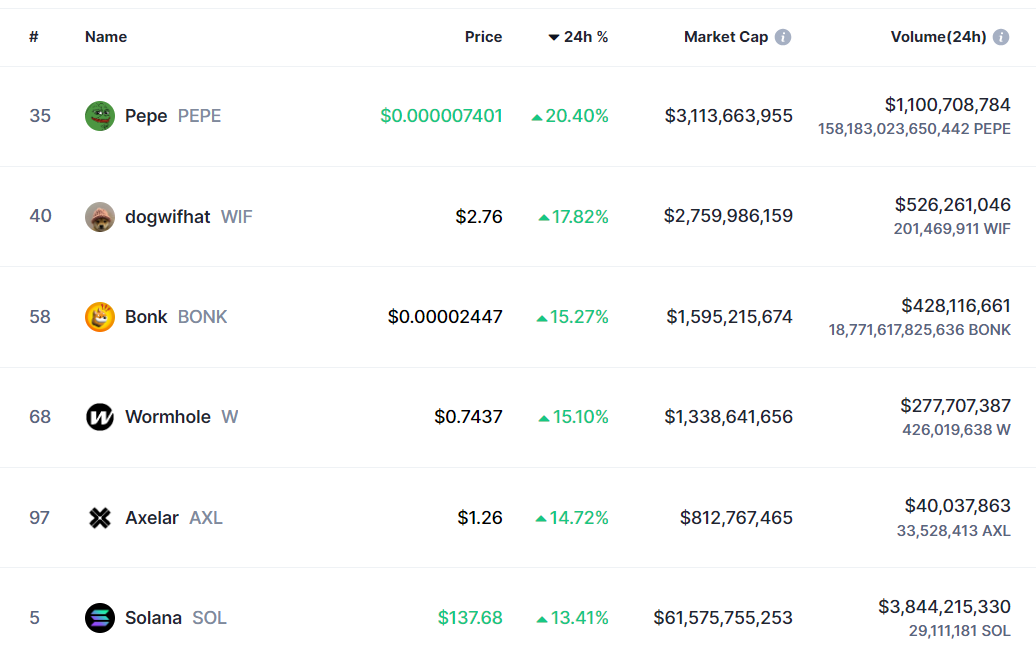The image size is (1036, 657).
Task: Sort the table by Price header
Action: [483, 37]
